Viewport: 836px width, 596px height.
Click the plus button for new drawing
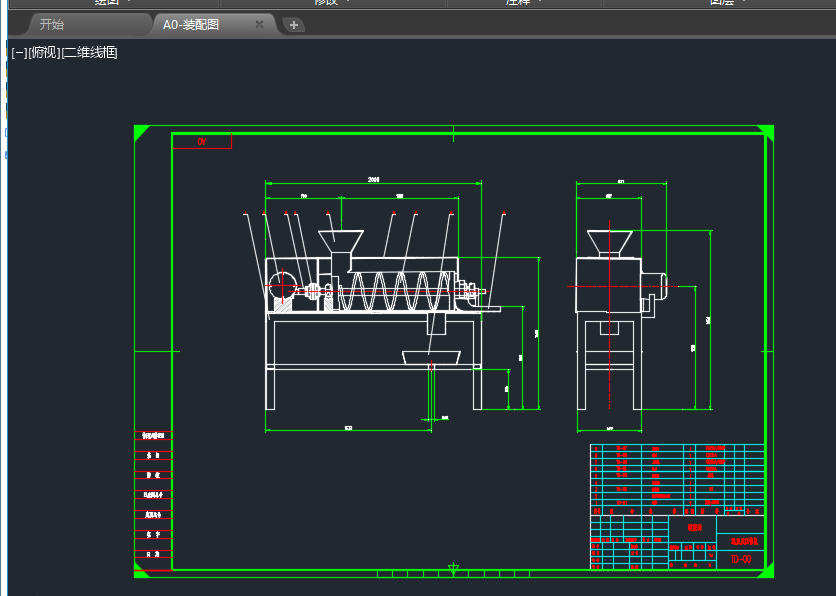click(293, 25)
